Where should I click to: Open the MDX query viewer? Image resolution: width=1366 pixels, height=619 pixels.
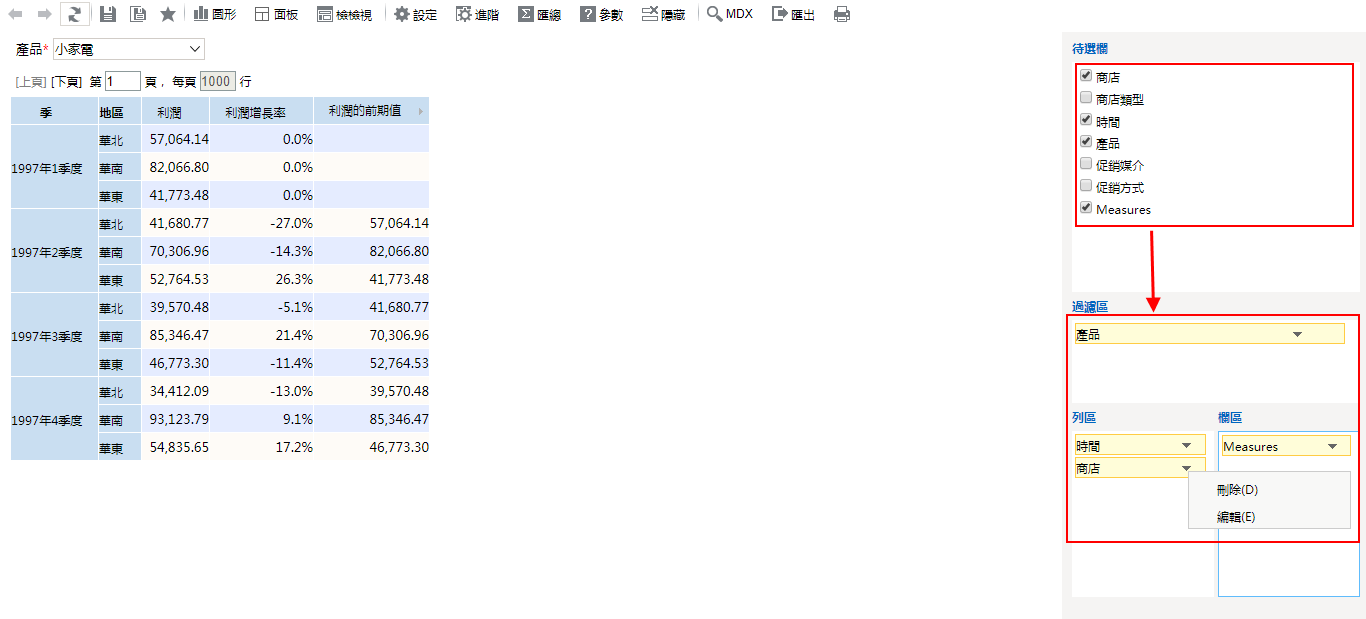(729, 14)
